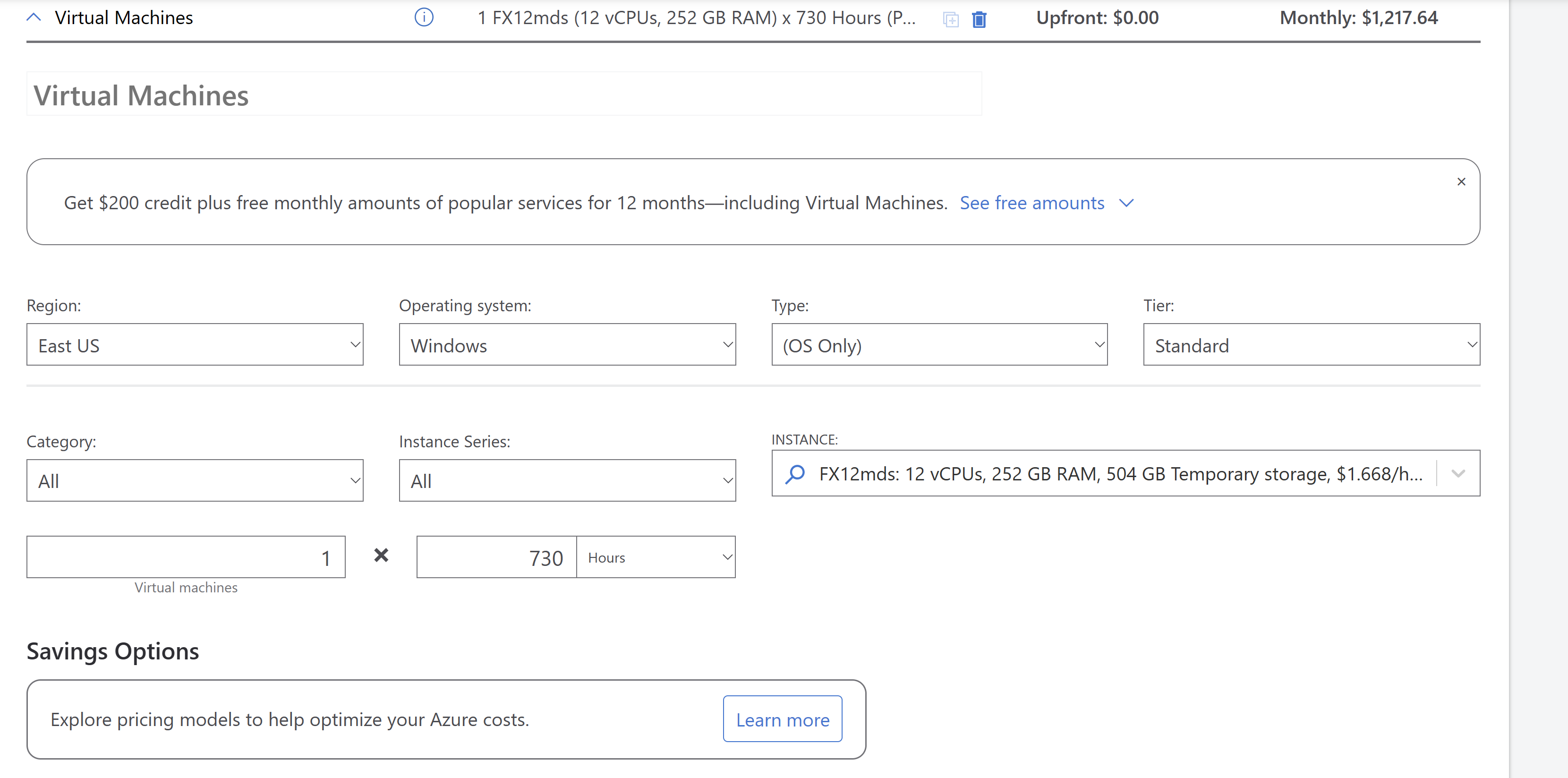Click the info icon beside Virtual Machines

tap(424, 17)
